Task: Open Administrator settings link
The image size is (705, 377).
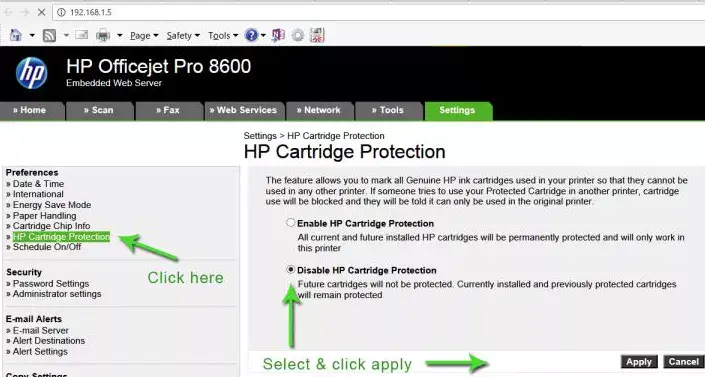Action: click(57, 294)
